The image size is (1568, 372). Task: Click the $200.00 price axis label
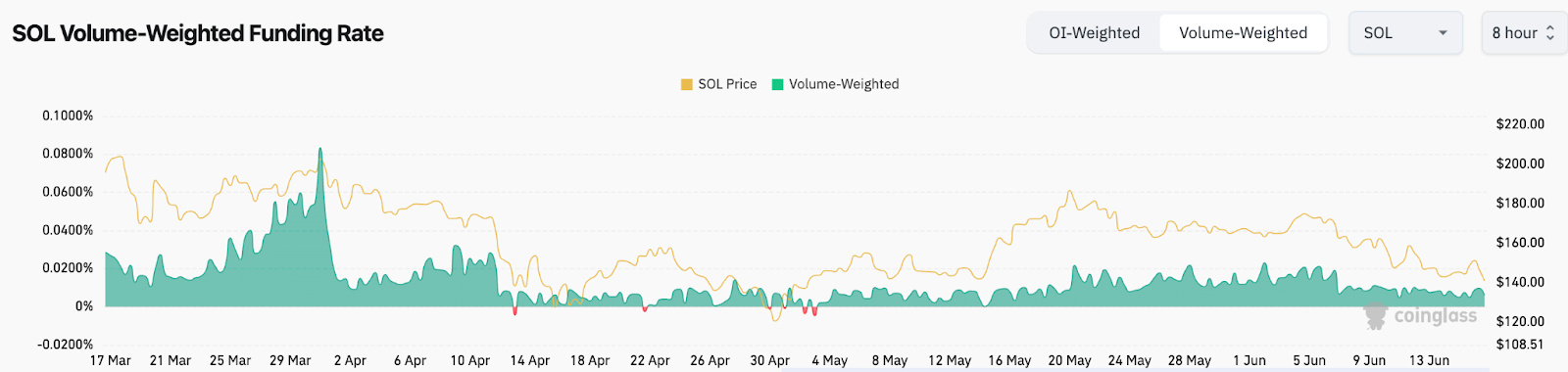click(1520, 163)
